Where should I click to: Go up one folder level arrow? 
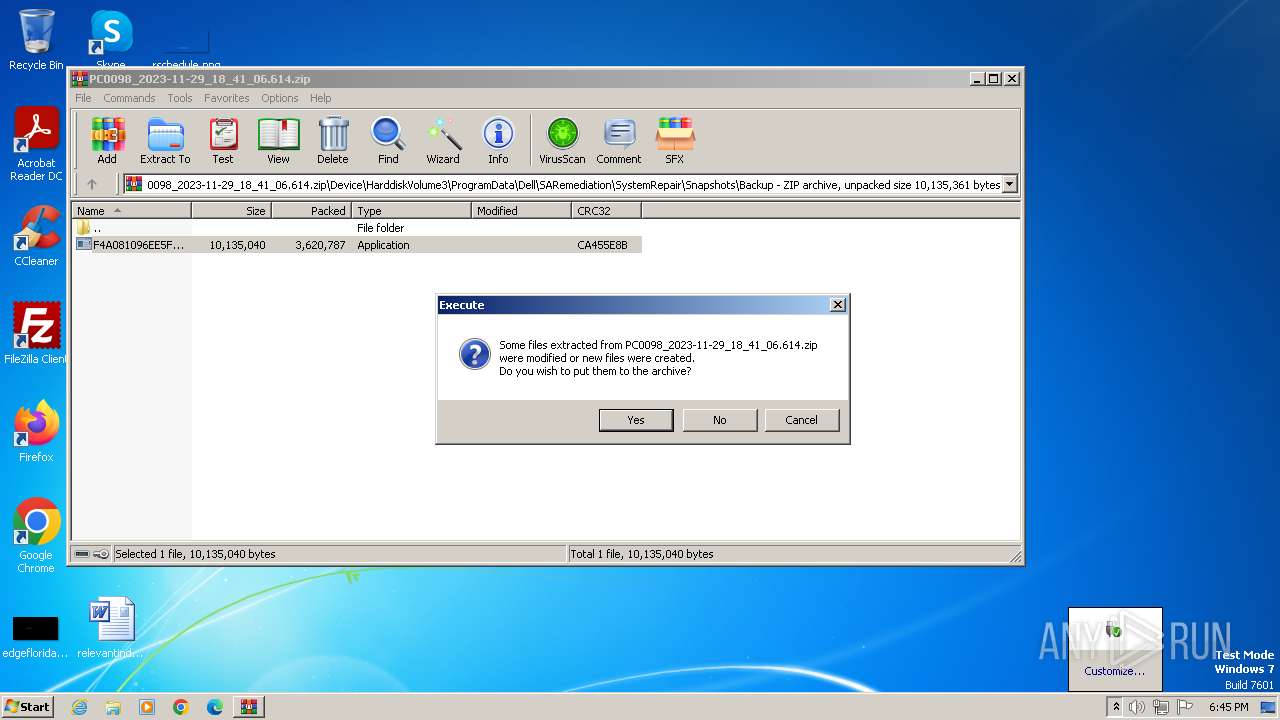click(x=92, y=184)
